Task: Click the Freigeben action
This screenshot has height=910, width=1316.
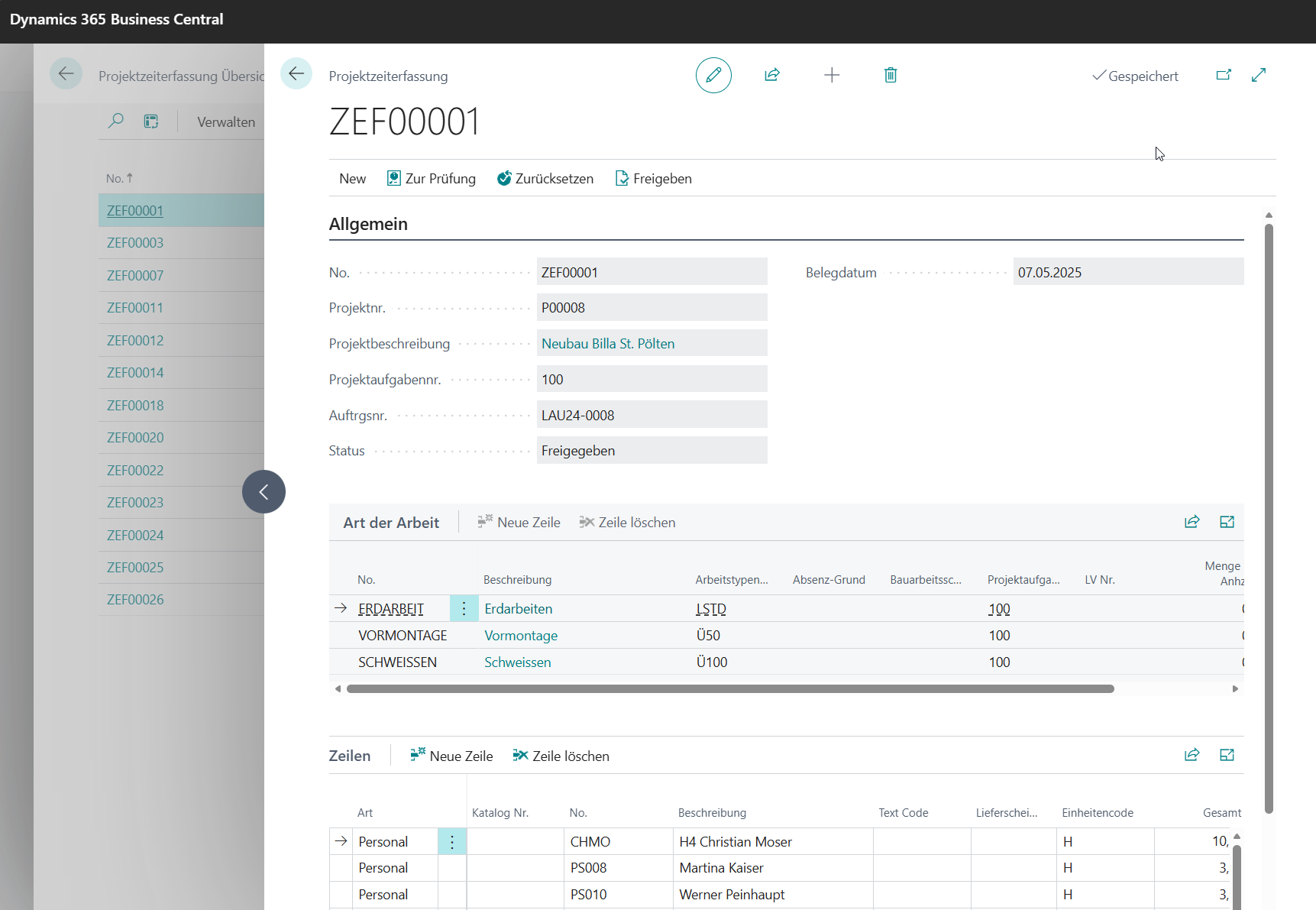Action: tap(654, 178)
